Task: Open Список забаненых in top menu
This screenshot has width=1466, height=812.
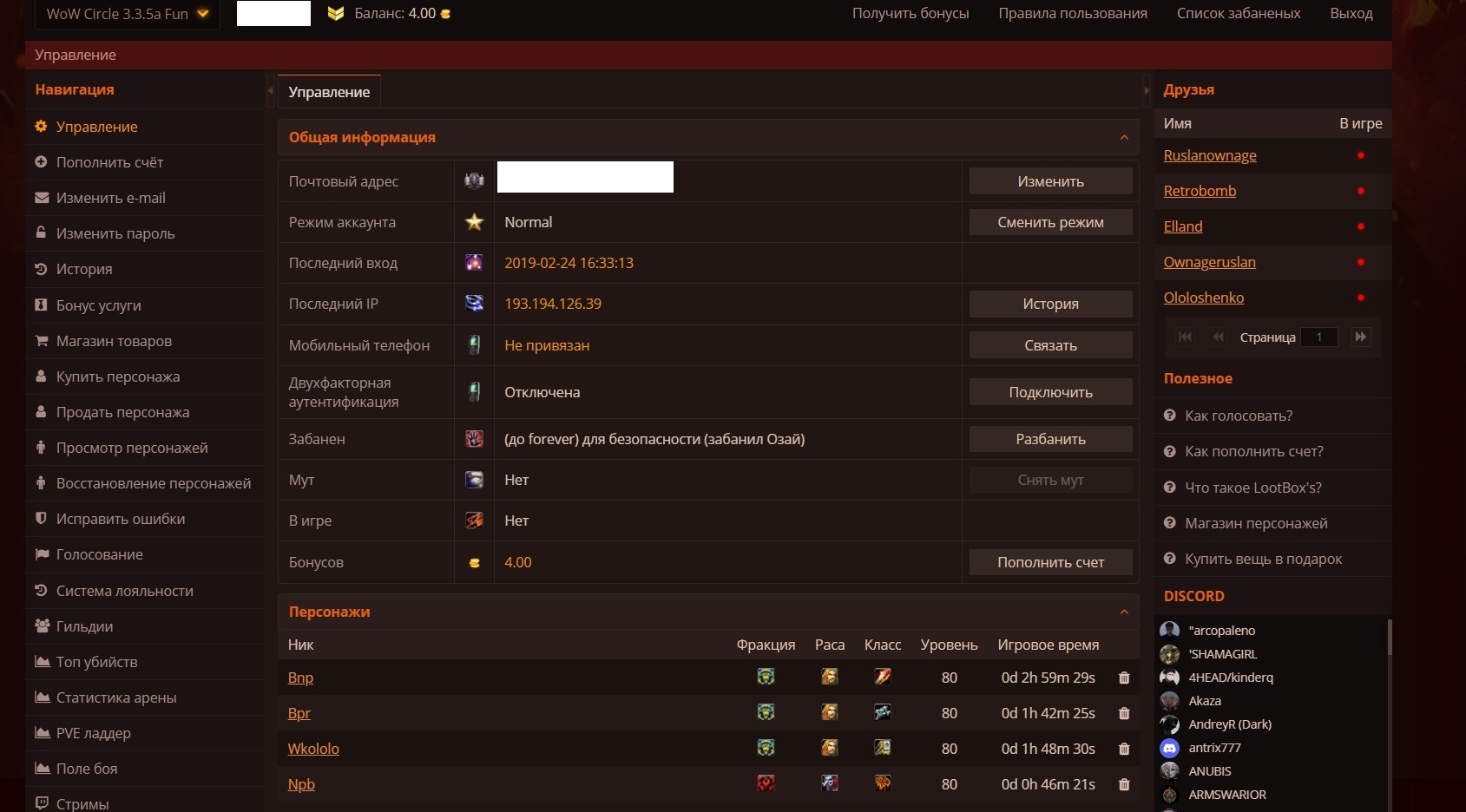Action: pos(1238,14)
